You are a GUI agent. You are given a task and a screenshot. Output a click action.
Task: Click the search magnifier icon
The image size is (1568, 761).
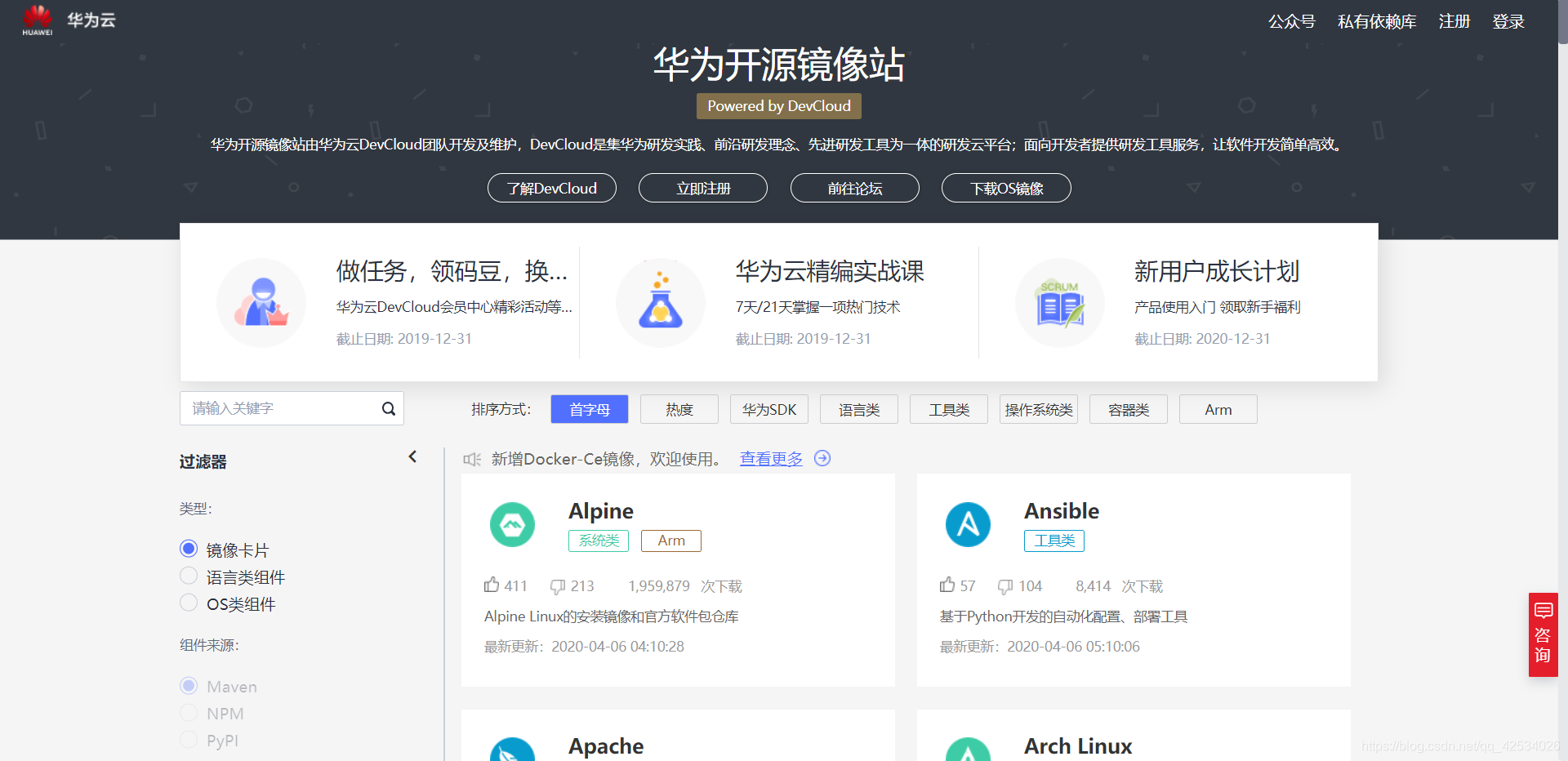coord(389,408)
